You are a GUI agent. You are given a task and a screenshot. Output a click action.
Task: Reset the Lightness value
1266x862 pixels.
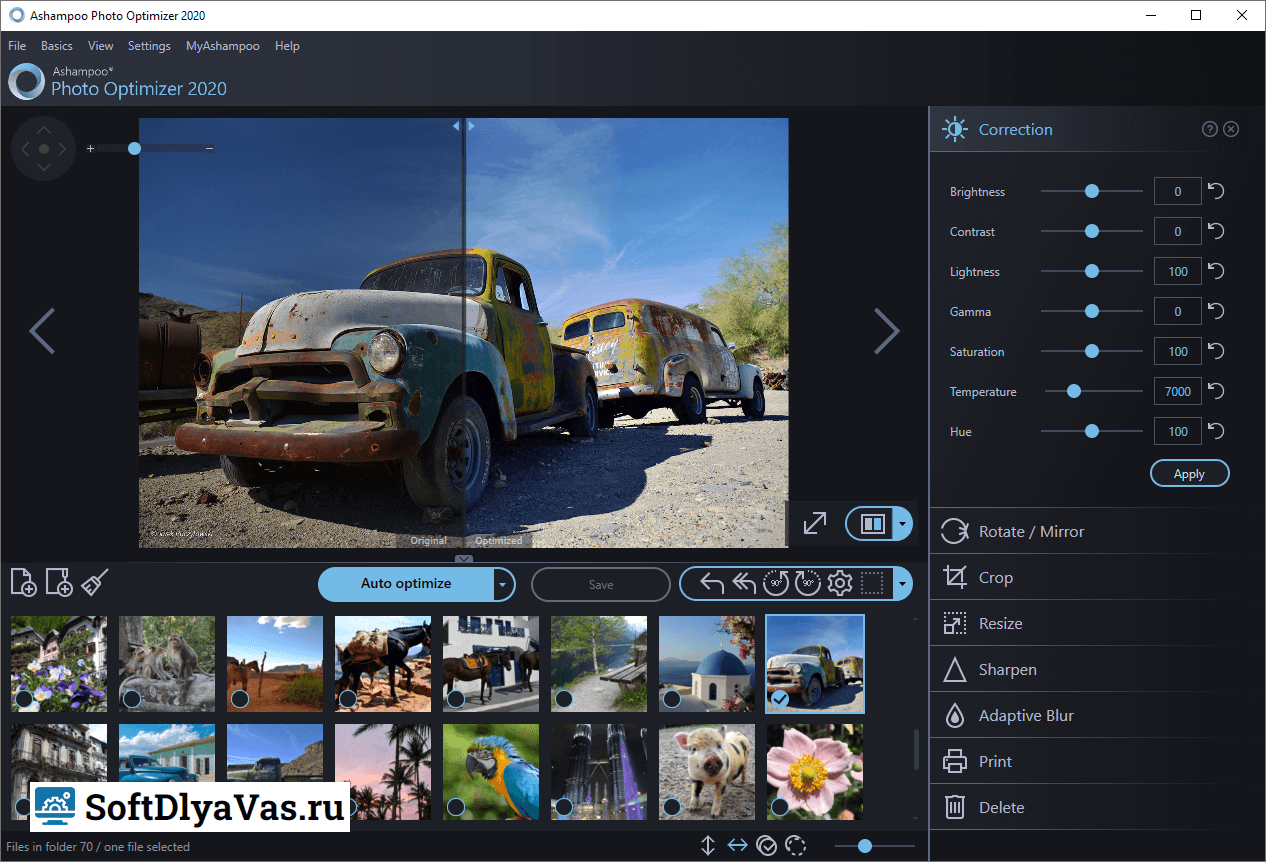tap(1216, 271)
